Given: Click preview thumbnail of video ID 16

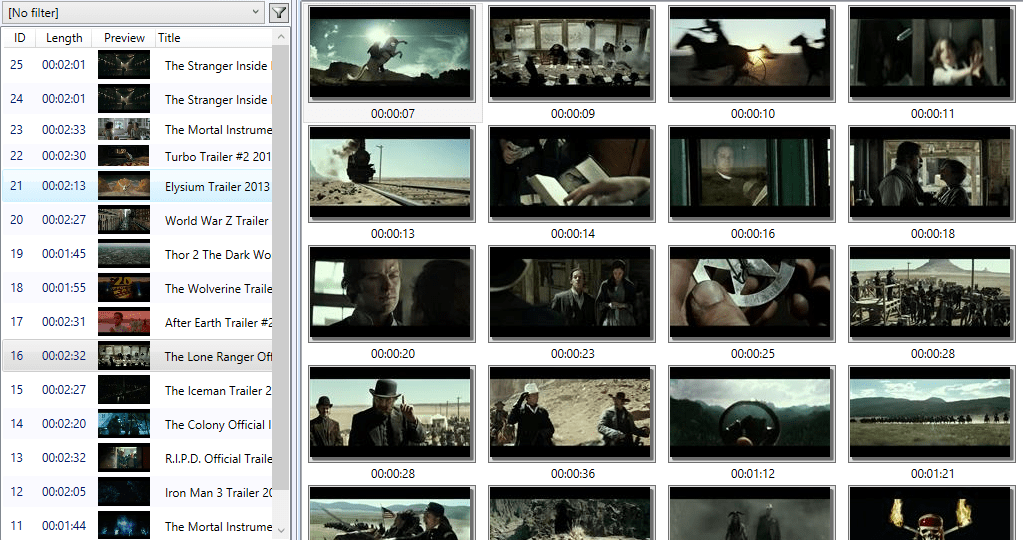Looking at the screenshot, I should coord(124,355).
